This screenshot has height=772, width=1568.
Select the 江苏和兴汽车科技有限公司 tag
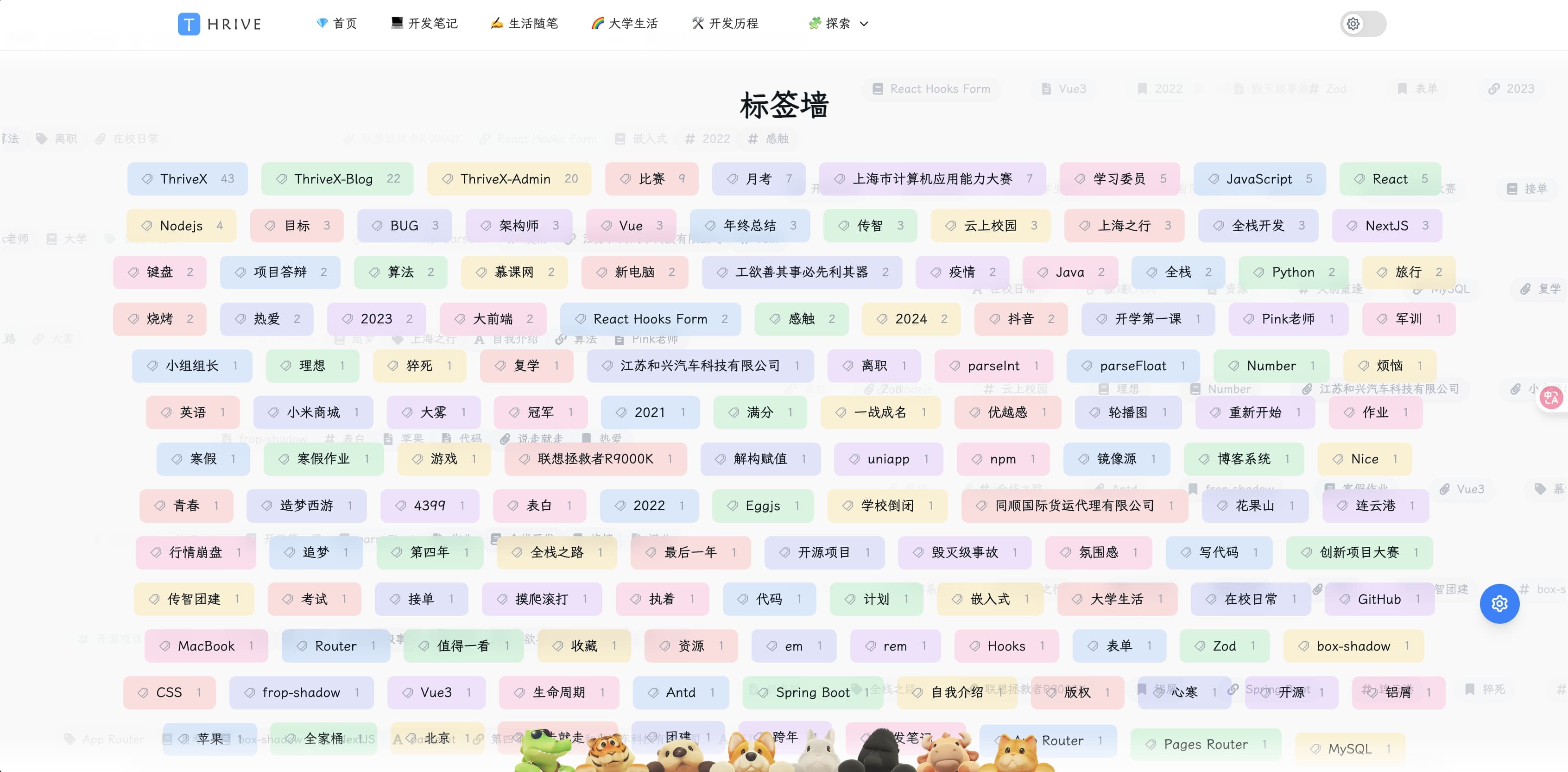click(700, 366)
